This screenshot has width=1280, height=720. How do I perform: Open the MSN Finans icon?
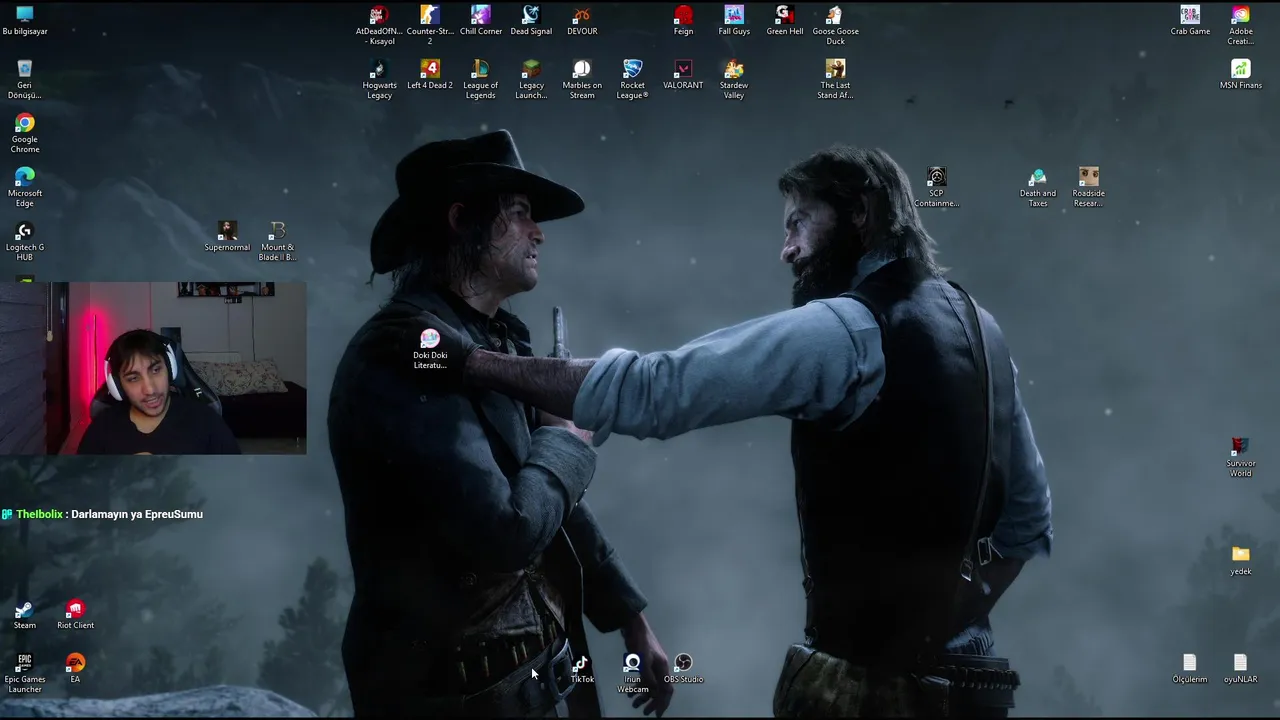[1241, 74]
